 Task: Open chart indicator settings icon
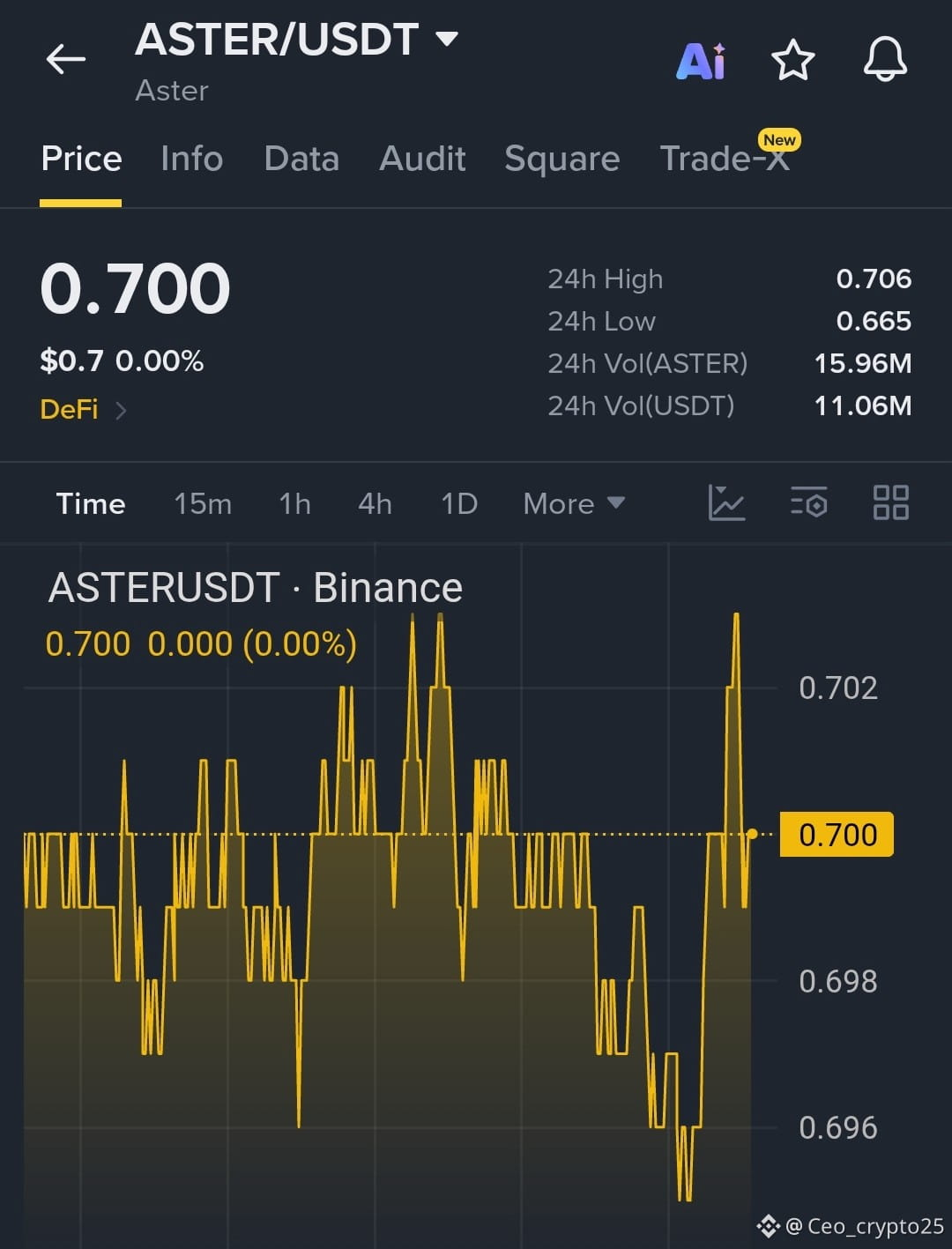[x=808, y=502]
